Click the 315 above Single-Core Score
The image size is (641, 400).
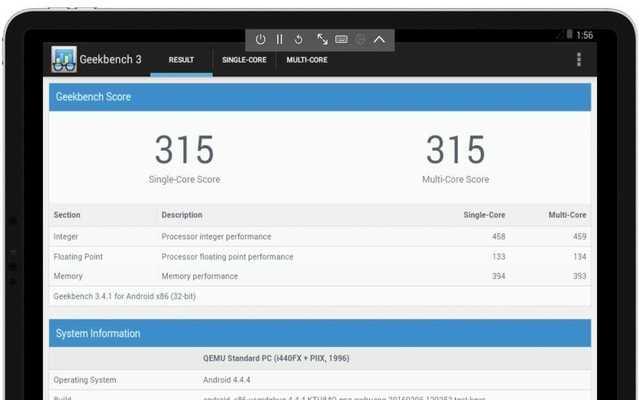[184, 150]
